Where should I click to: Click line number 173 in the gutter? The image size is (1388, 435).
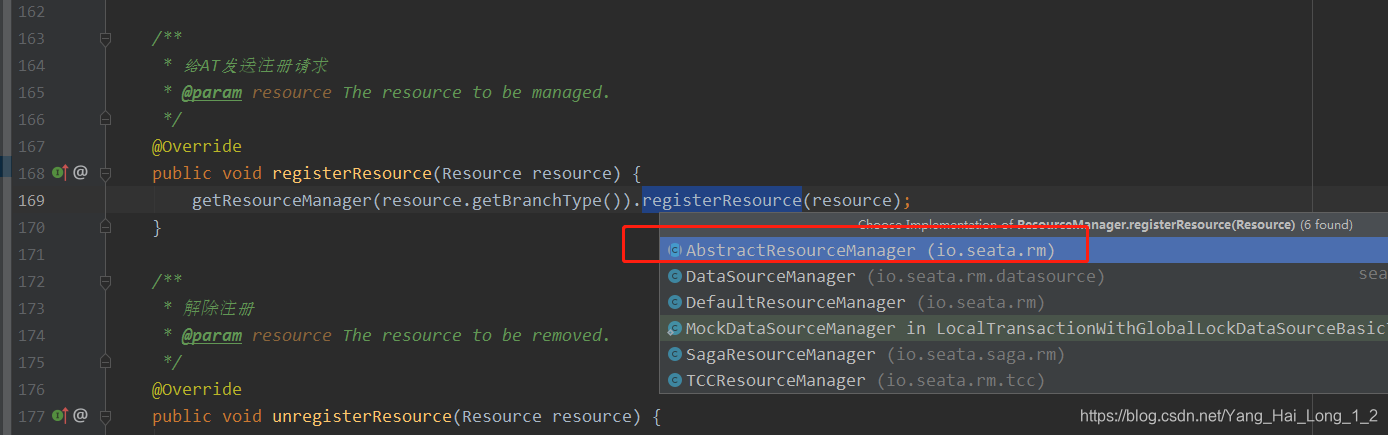tap(32, 308)
